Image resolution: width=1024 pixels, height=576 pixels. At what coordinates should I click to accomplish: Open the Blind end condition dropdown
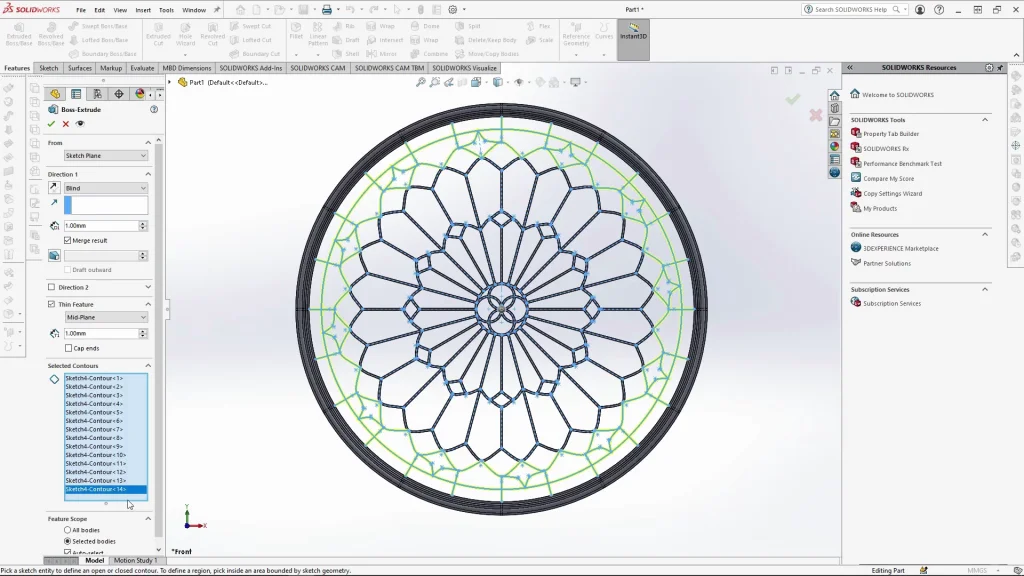(106, 188)
